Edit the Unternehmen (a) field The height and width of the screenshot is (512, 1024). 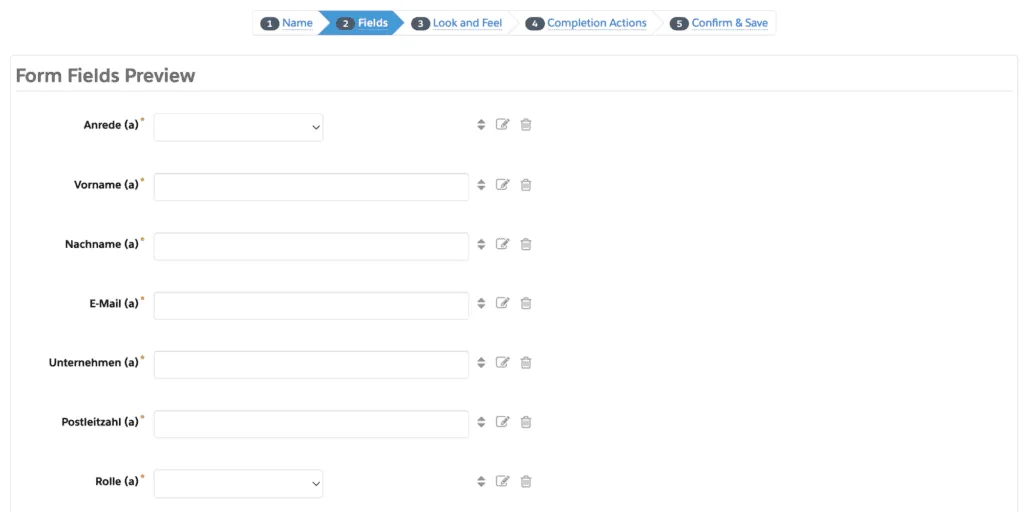502,362
